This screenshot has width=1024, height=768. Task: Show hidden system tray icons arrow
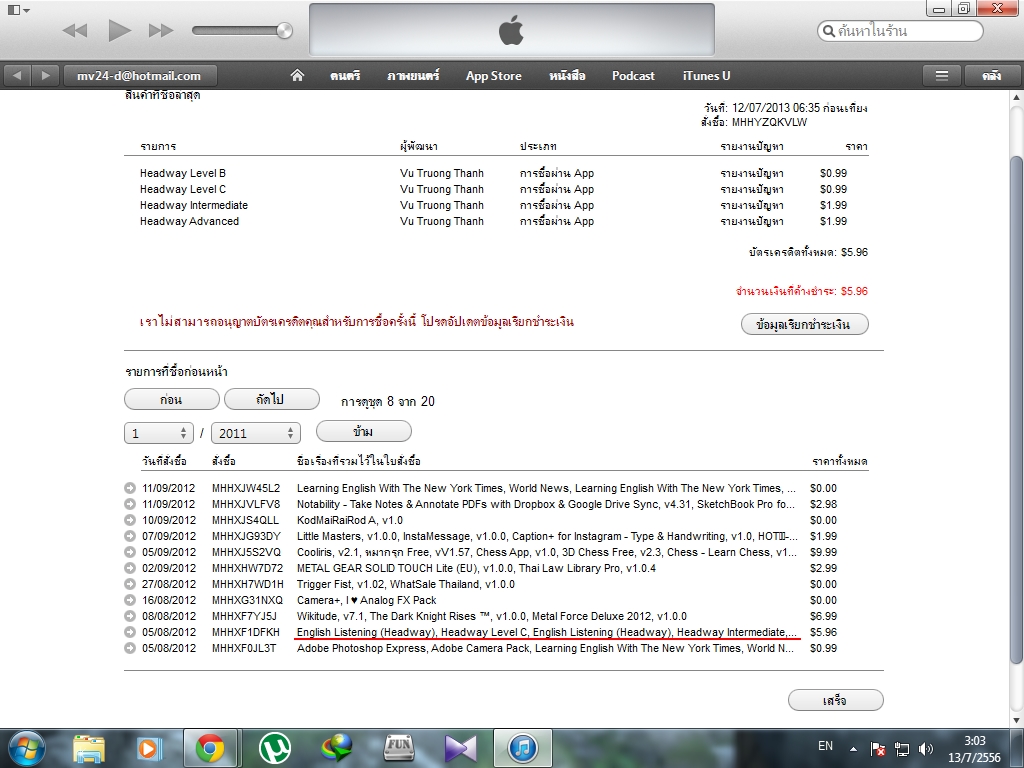[854, 748]
